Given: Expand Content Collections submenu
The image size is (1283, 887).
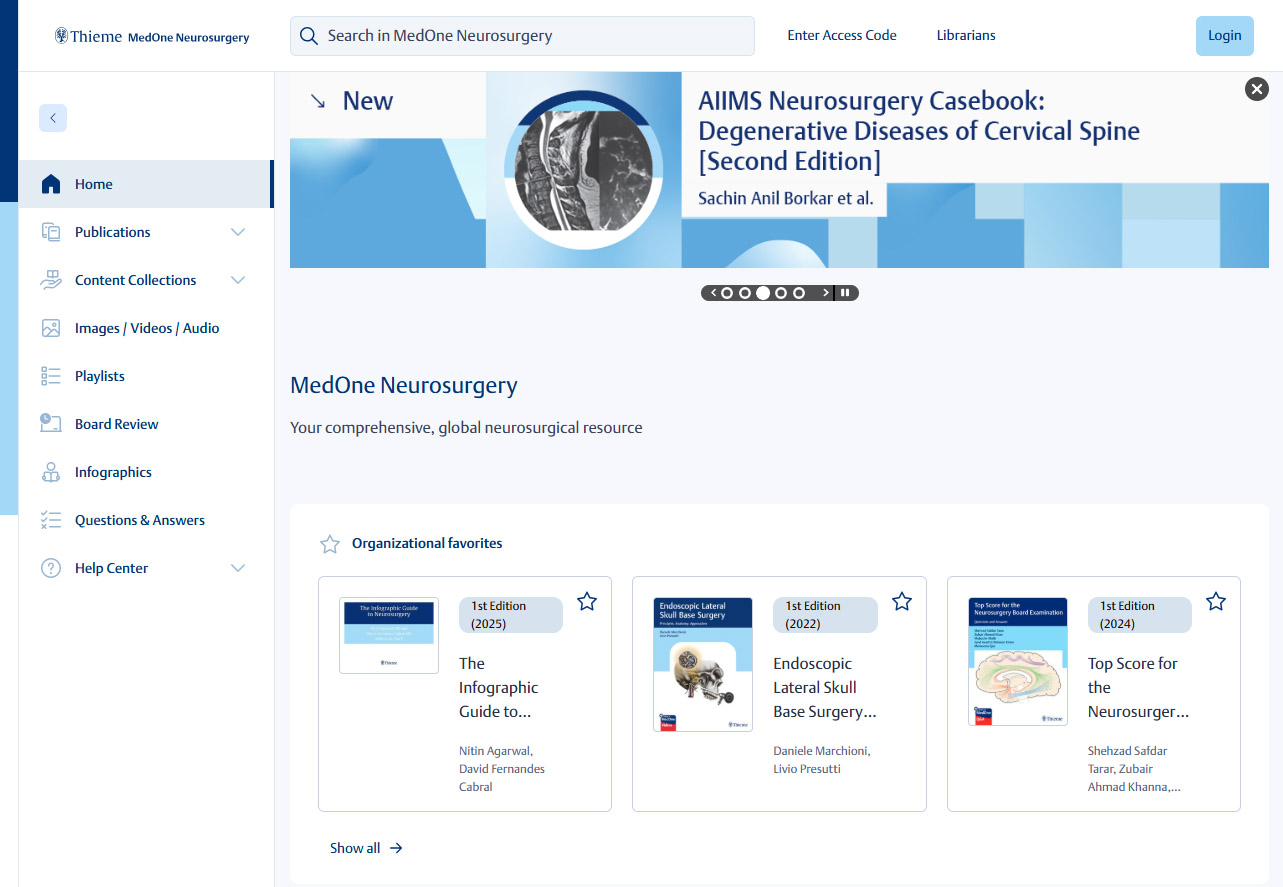Looking at the screenshot, I should [x=238, y=280].
